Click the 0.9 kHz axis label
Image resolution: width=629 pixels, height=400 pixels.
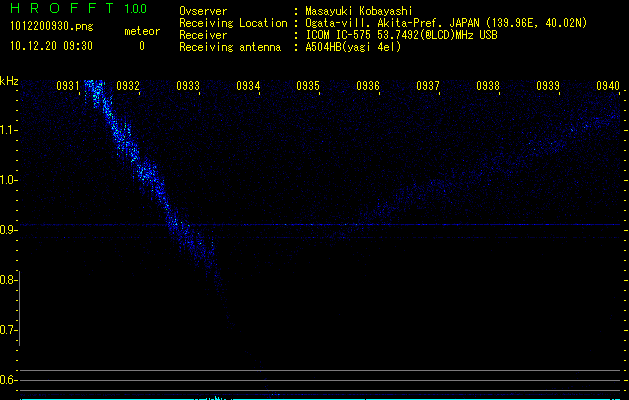click(8, 230)
